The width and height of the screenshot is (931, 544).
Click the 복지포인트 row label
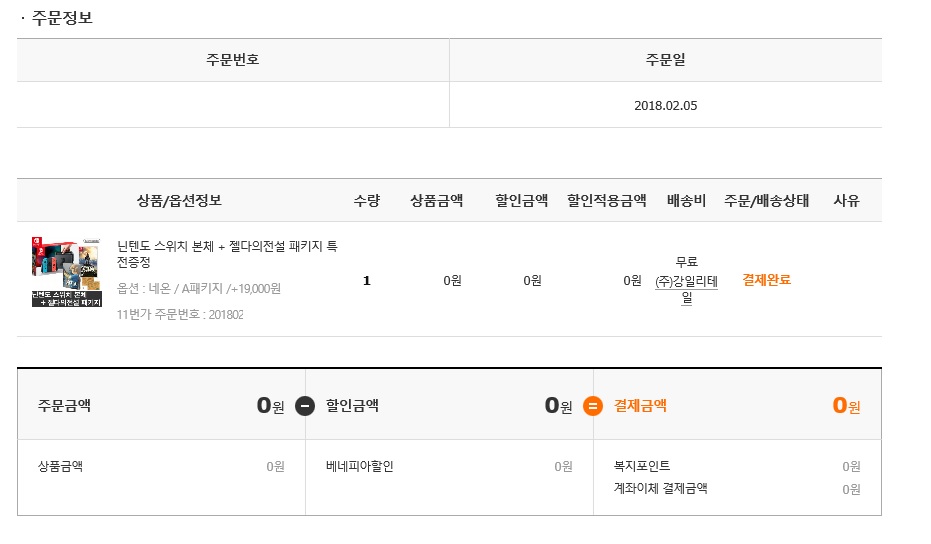coord(642,466)
